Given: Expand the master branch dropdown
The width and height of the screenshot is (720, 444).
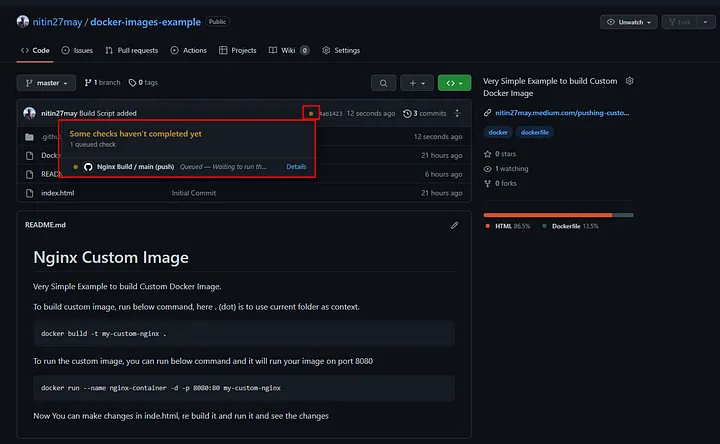Looking at the screenshot, I should (x=46, y=83).
